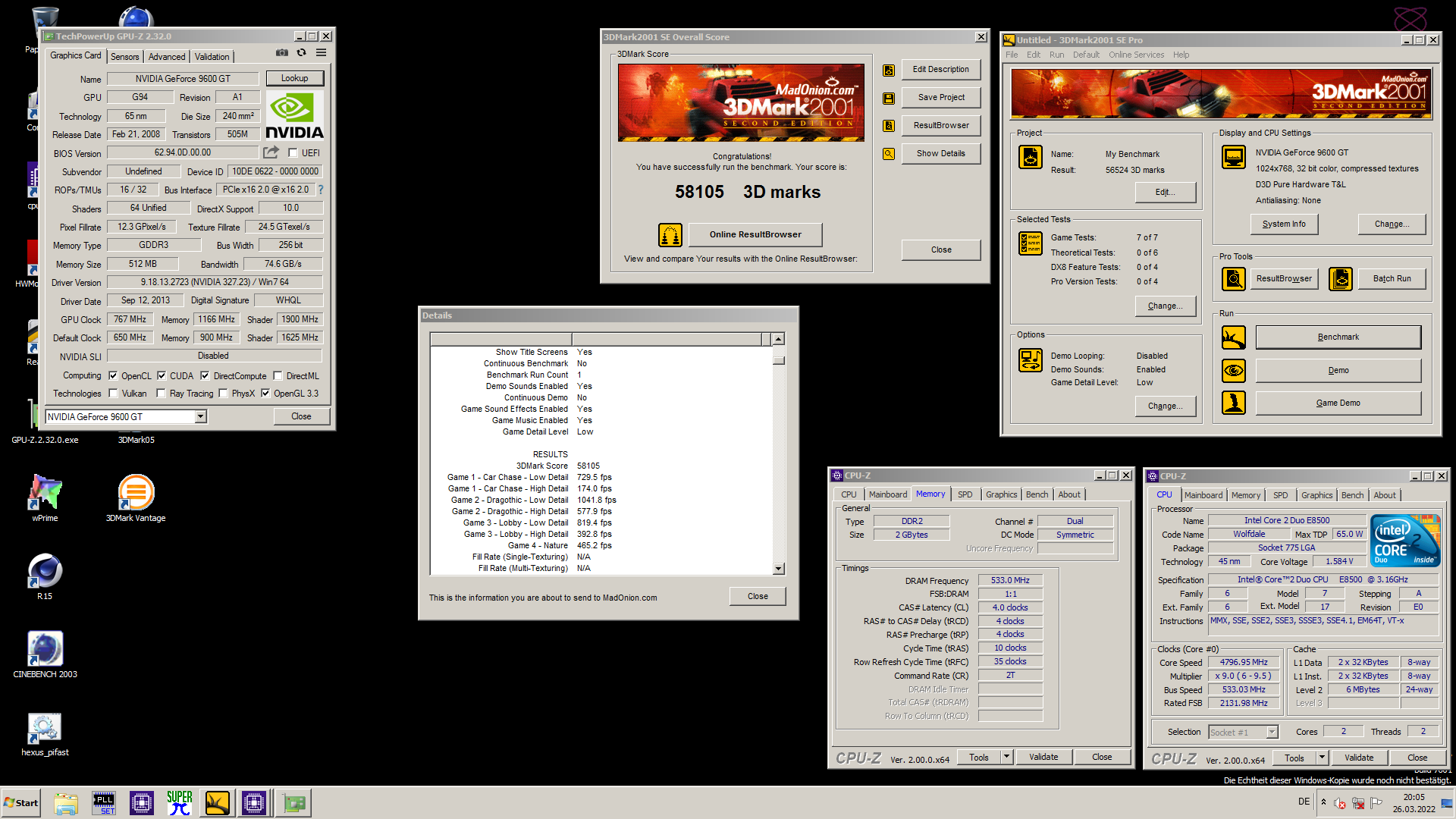Image resolution: width=1456 pixels, height=819 pixels.
Task: Click the Edit Description icon in 3DMark score window
Action: (889, 70)
